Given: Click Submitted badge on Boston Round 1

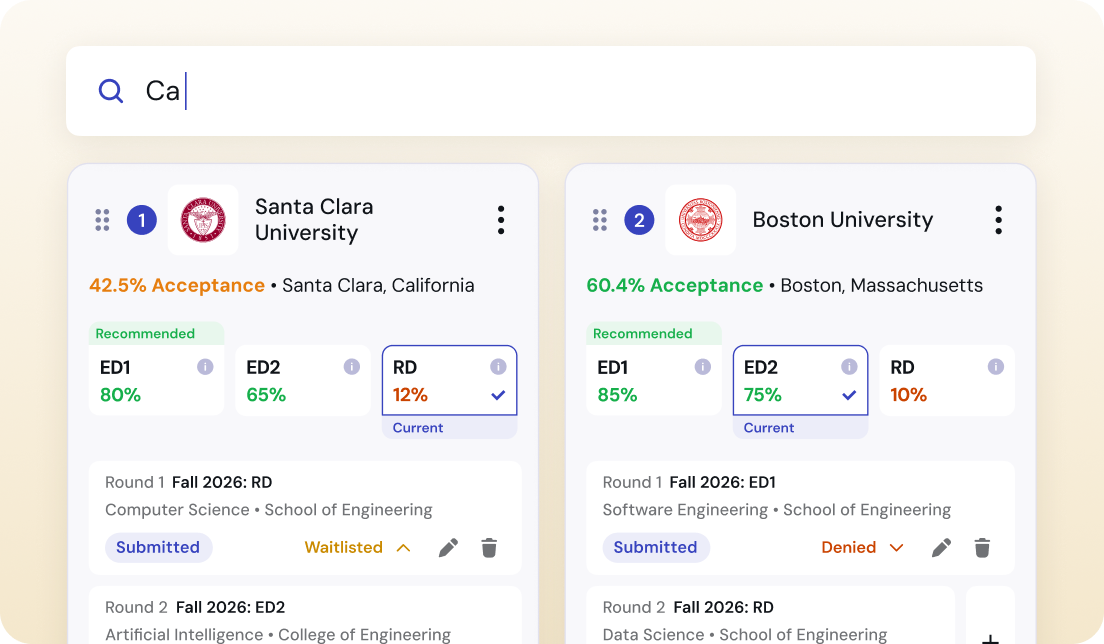Looking at the screenshot, I should 655,547.
